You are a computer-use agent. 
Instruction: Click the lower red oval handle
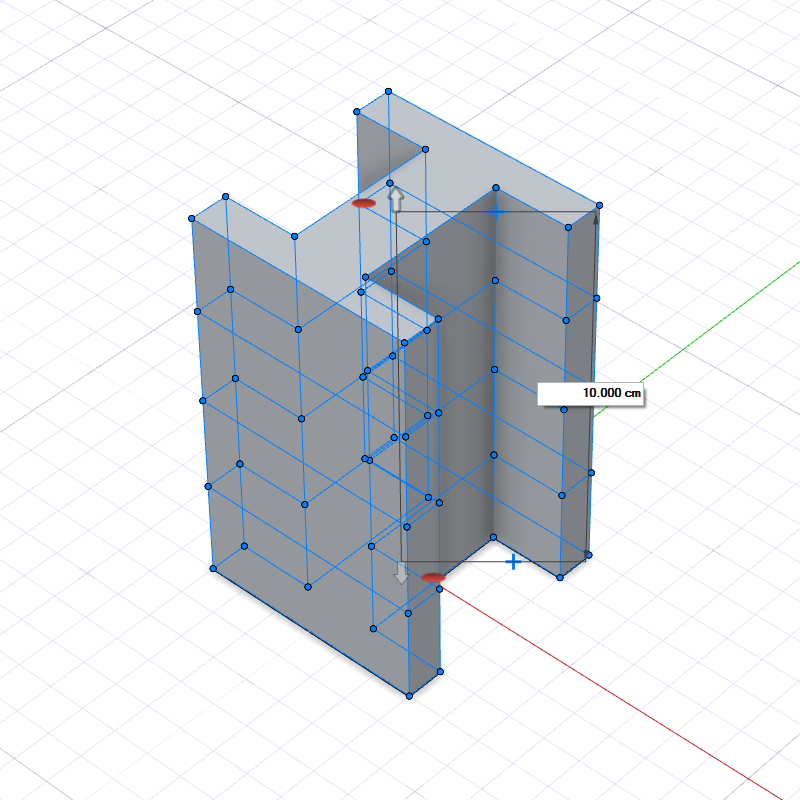coord(433,578)
